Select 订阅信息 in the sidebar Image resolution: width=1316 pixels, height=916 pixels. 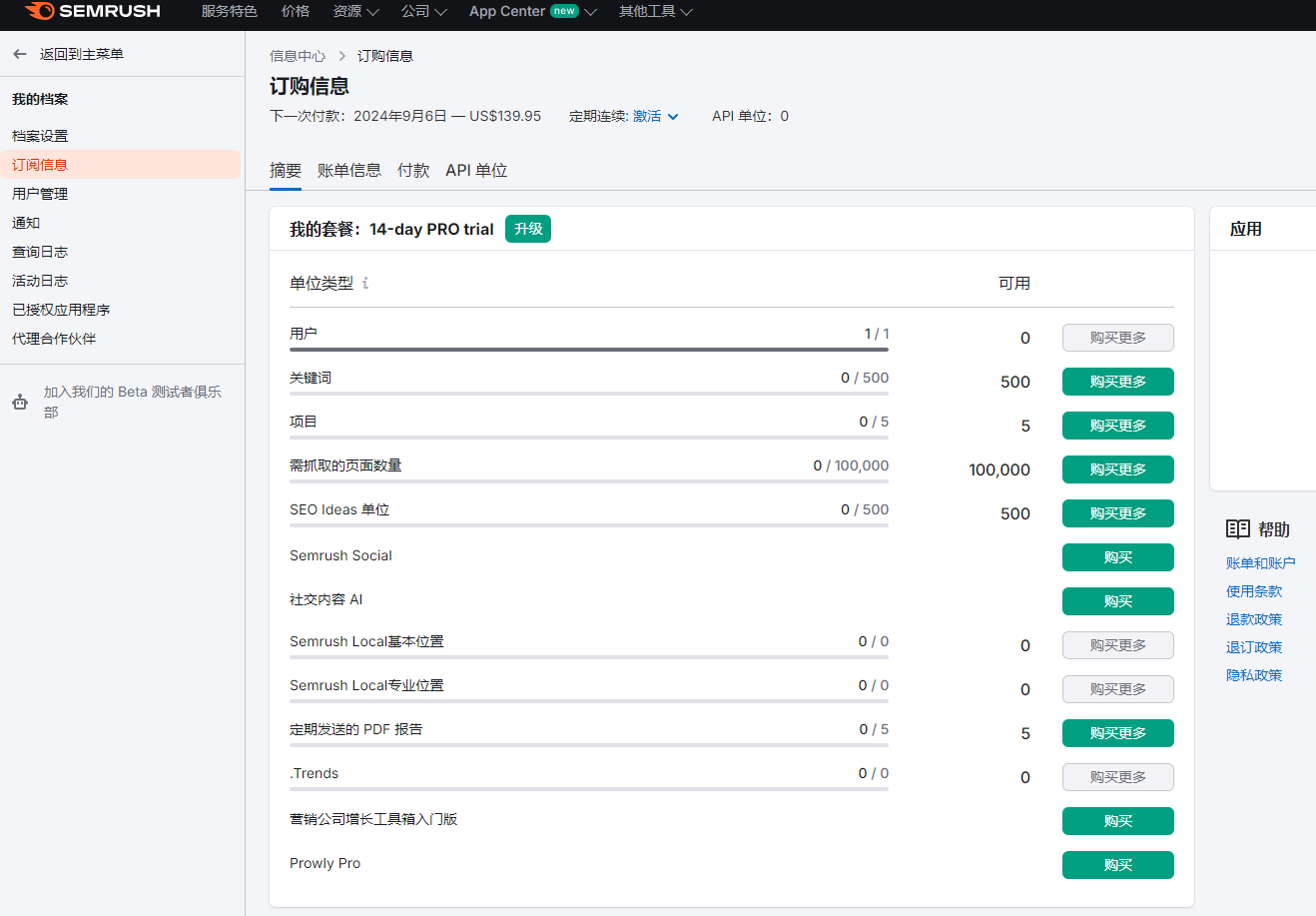tap(120, 165)
